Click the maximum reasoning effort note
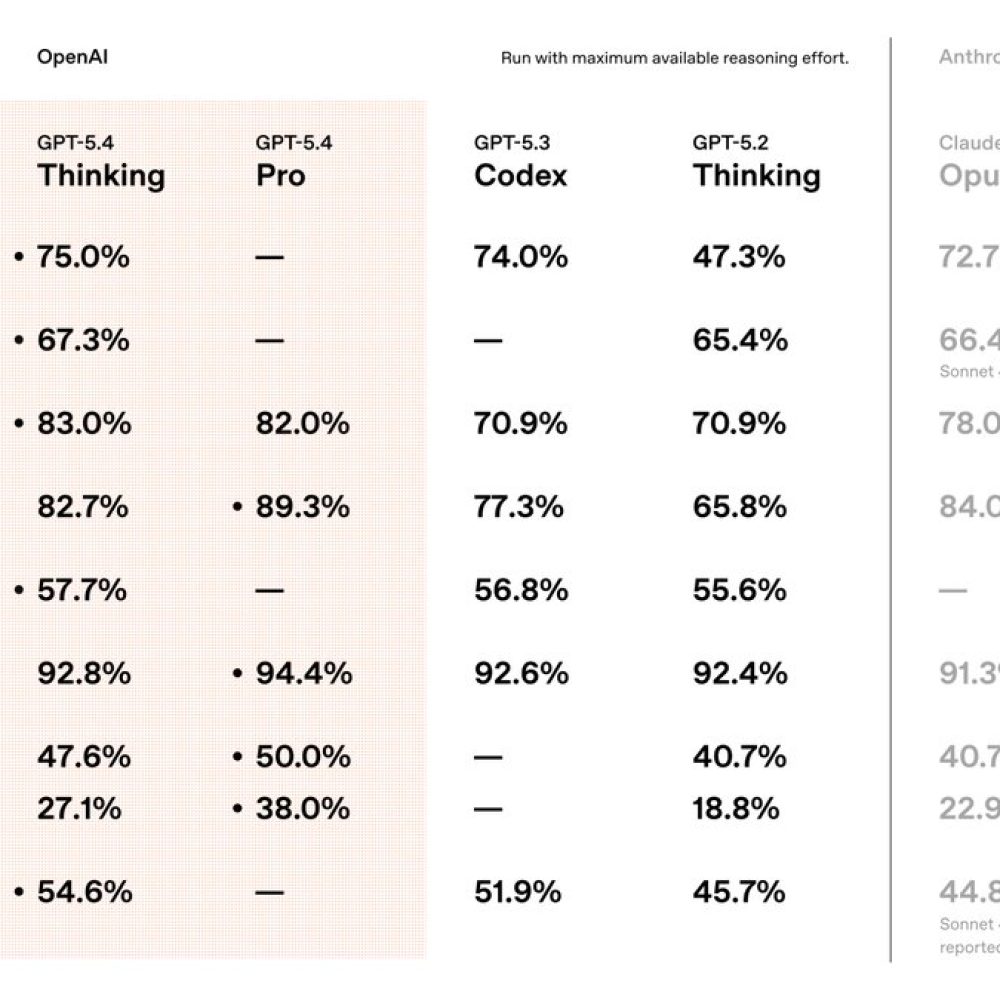 coord(674,58)
